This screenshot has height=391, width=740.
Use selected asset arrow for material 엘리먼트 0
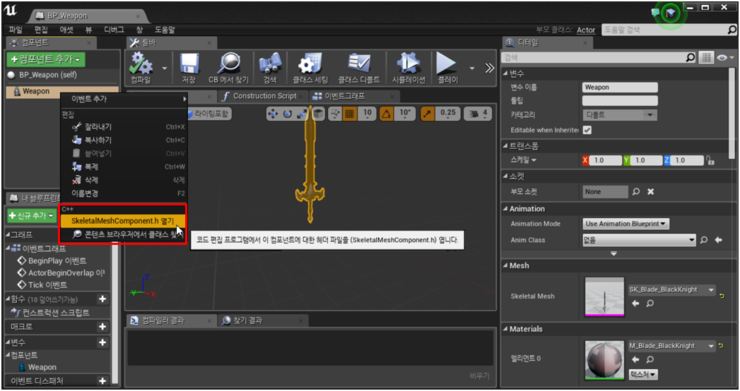coord(635,359)
